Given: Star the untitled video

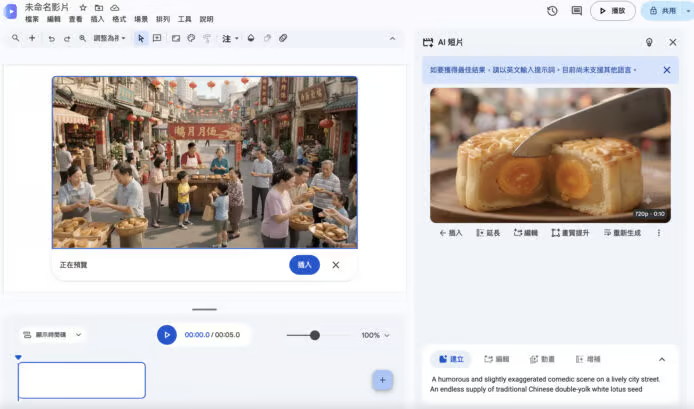Looking at the screenshot, I should (83, 8).
